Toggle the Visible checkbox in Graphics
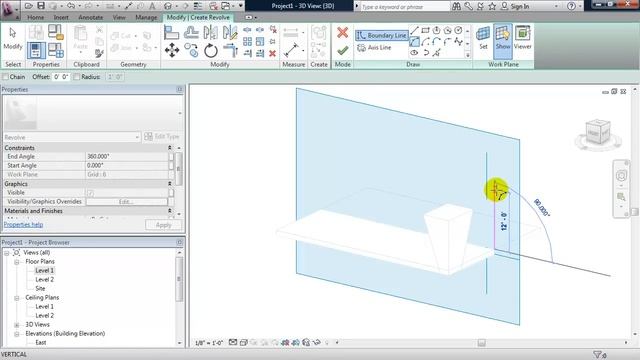 coord(91,193)
